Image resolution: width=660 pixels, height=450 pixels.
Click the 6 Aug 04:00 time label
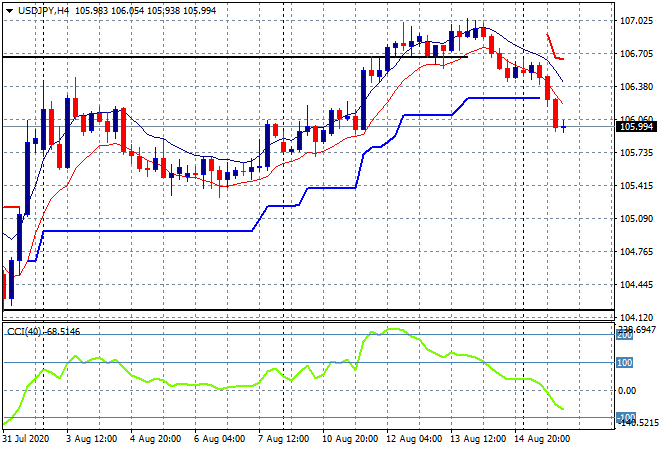pos(219,439)
